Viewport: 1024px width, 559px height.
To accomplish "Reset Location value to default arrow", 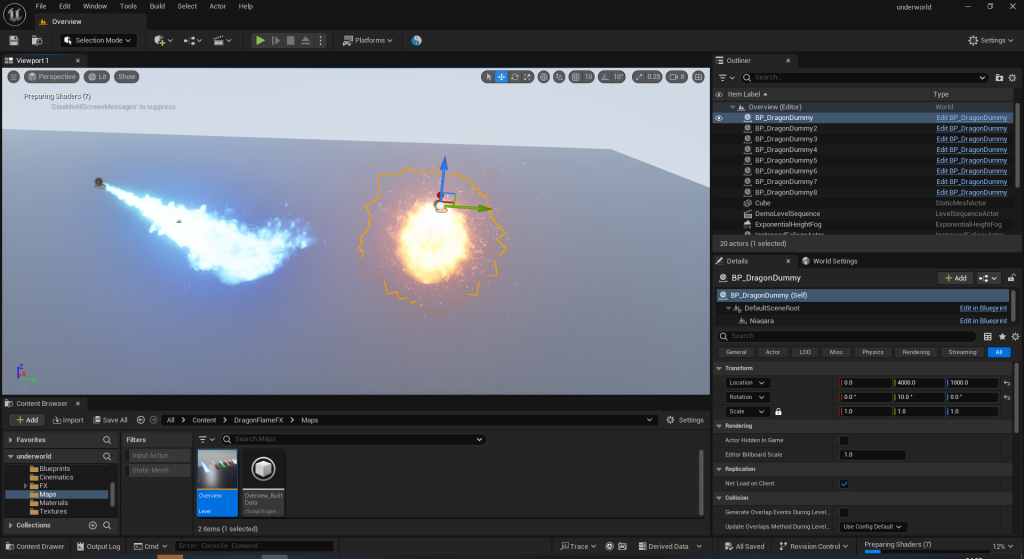I will point(1007,383).
